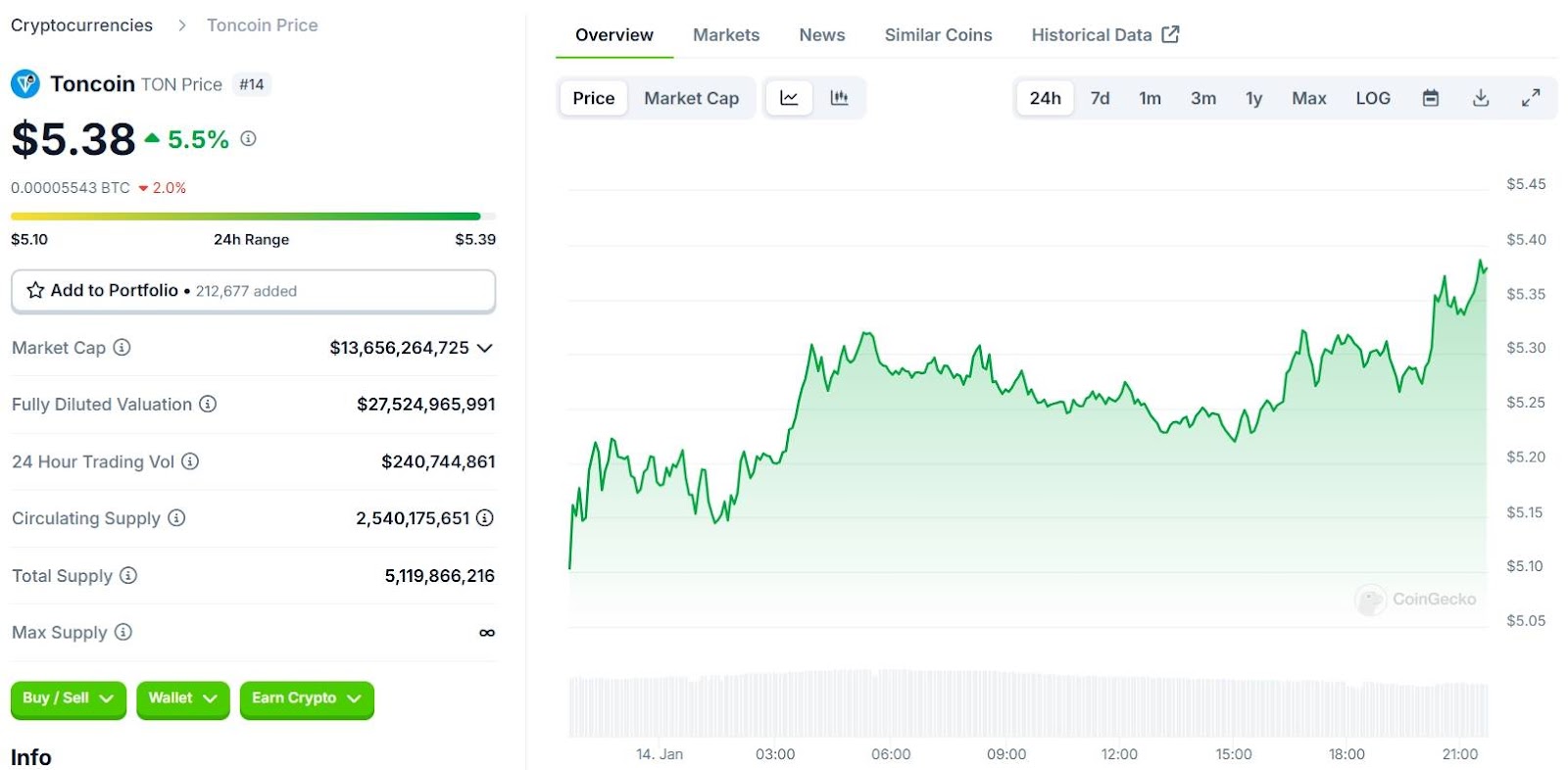This screenshot has width=1568, height=770.
Task: Open Market Cap info tooltip icon
Action: [x=122, y=347]
